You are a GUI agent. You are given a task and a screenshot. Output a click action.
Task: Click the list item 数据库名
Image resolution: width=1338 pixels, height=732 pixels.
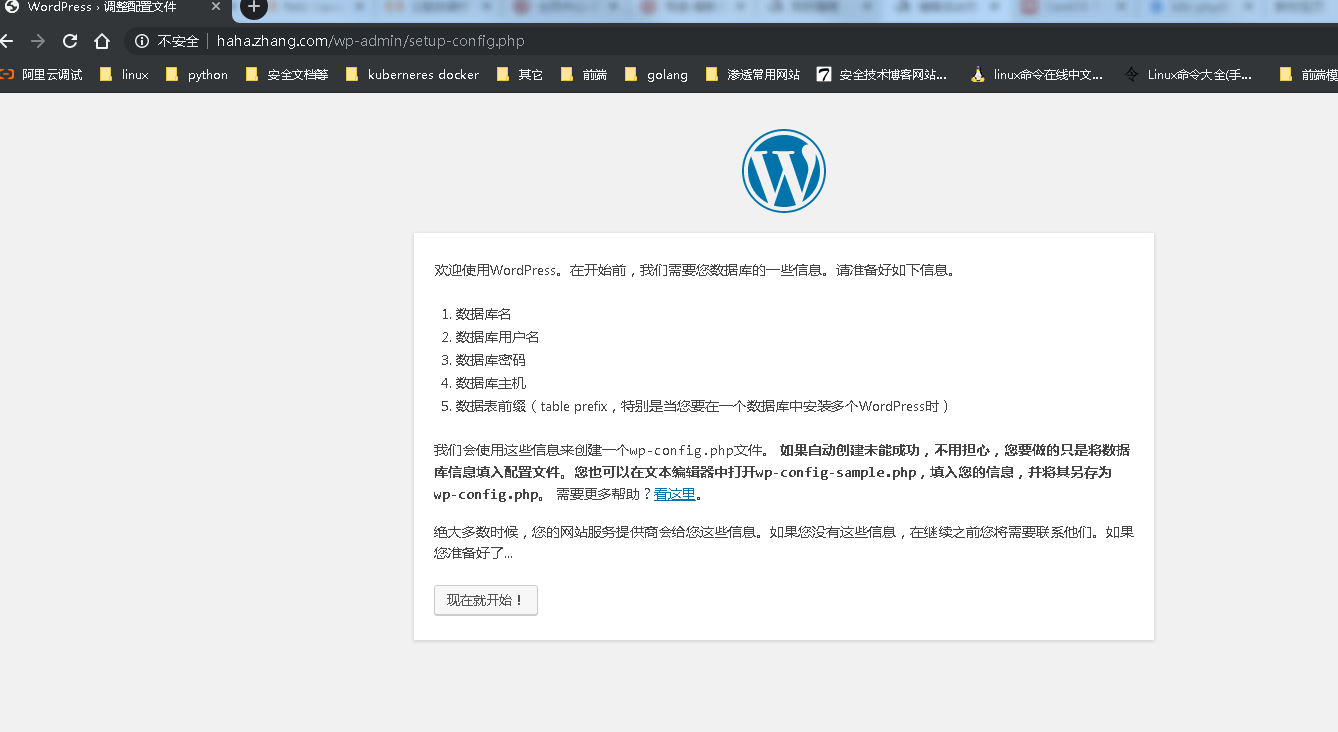tap(484, 314)
